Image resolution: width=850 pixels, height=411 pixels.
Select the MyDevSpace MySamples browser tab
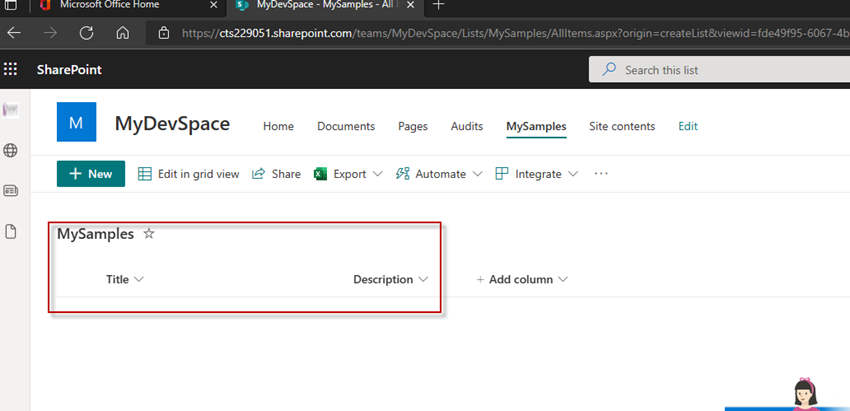(325, 5)
